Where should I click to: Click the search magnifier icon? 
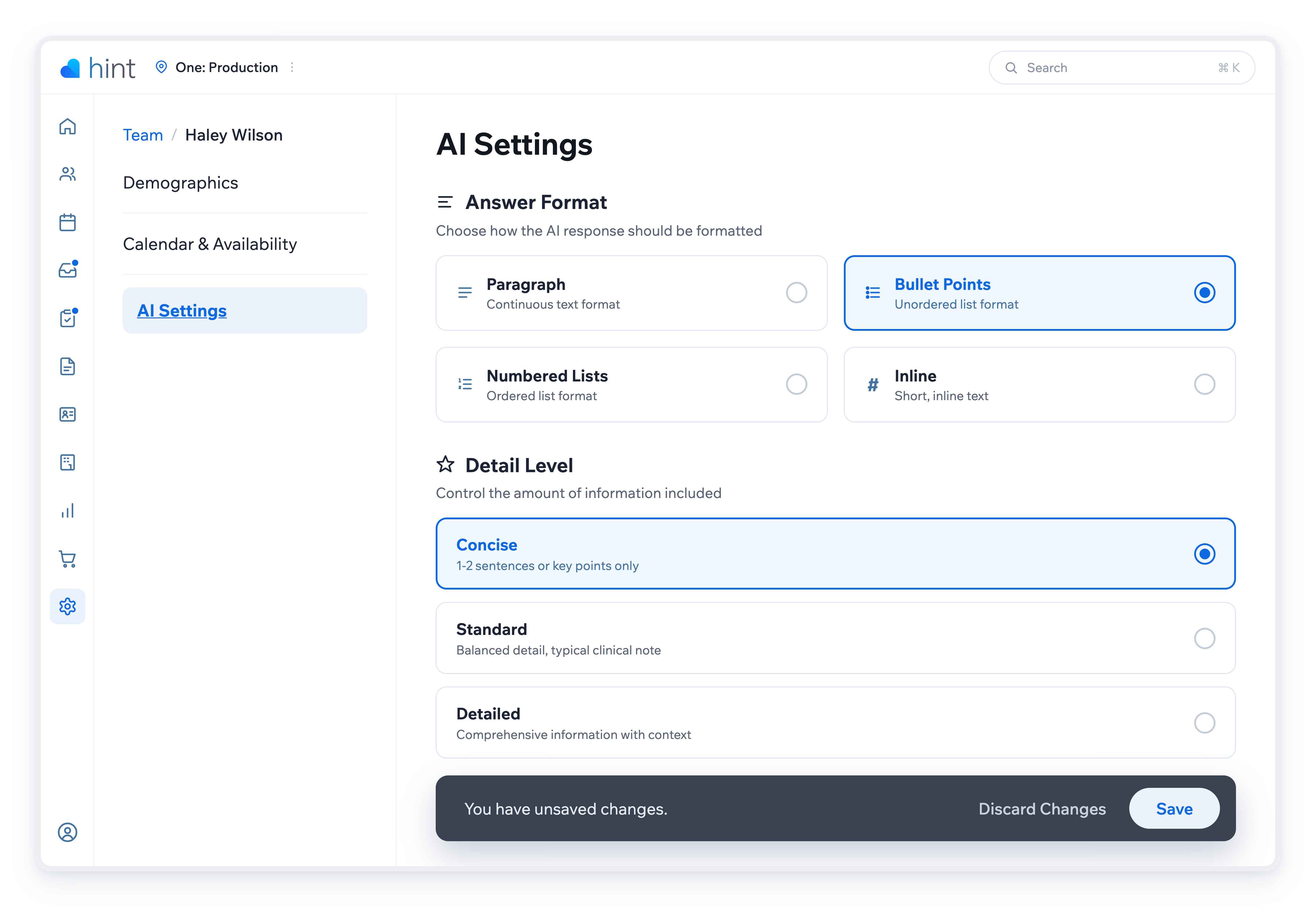(x=1011, y=68)
